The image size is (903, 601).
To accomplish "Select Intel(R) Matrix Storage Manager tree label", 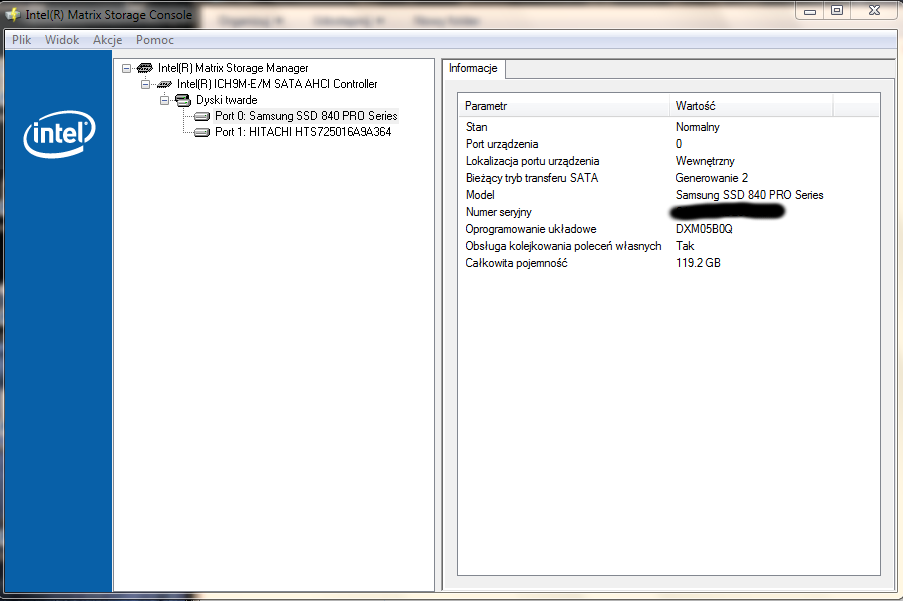I will 233,68.
